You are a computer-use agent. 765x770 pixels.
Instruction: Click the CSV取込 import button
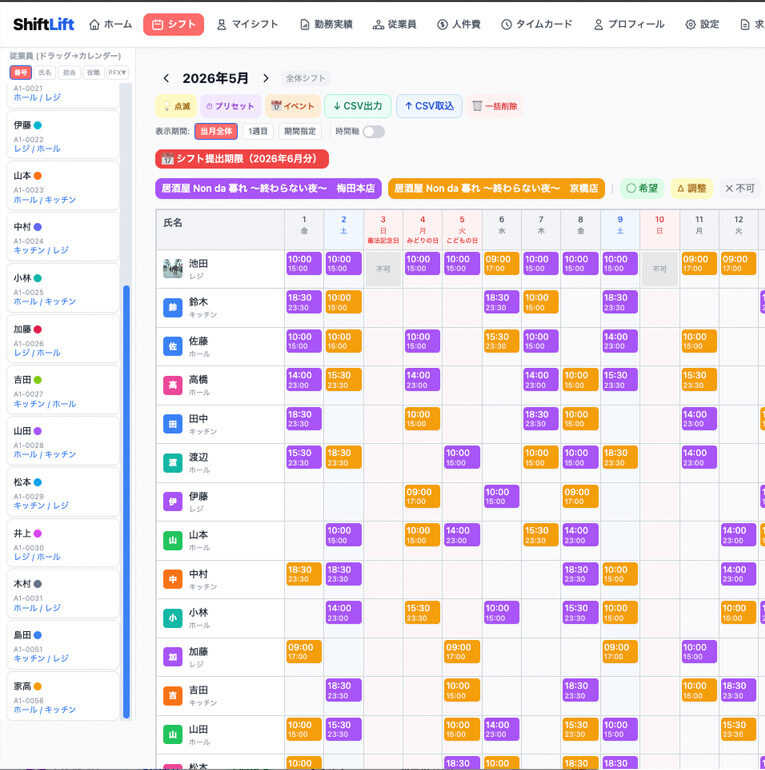point(429,106)
